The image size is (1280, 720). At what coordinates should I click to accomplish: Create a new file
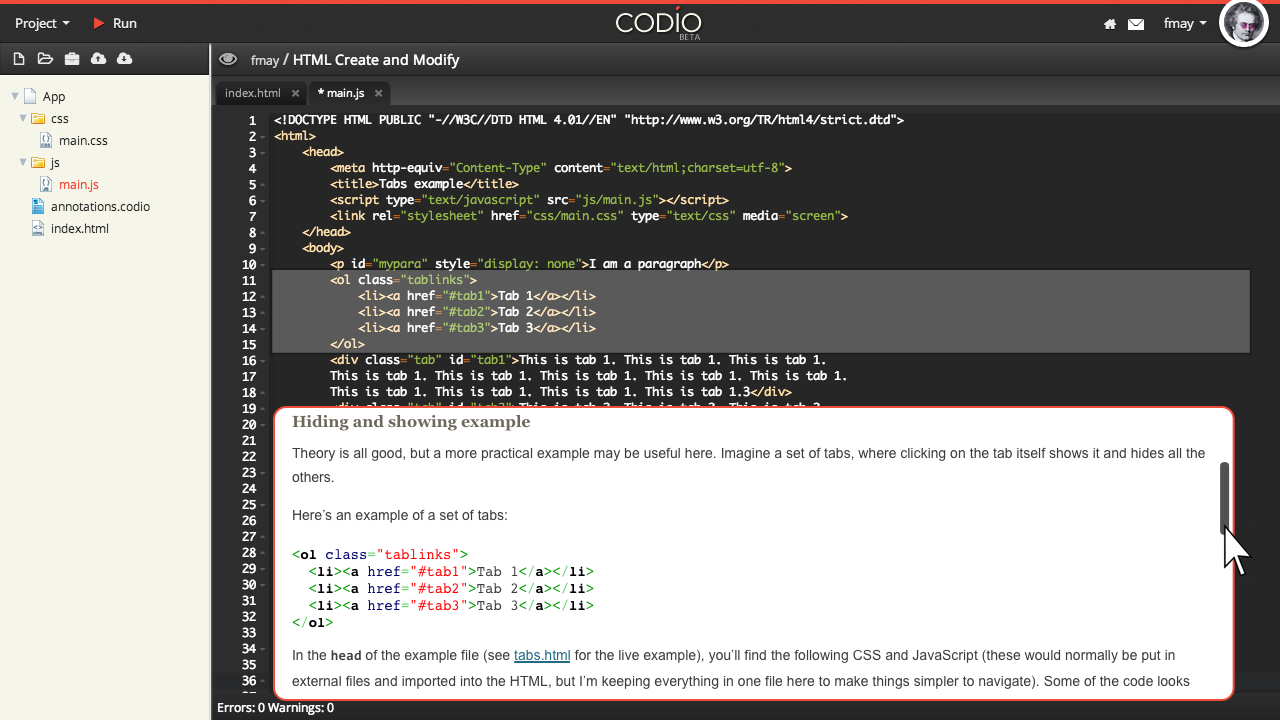click(x=18, y=58)
